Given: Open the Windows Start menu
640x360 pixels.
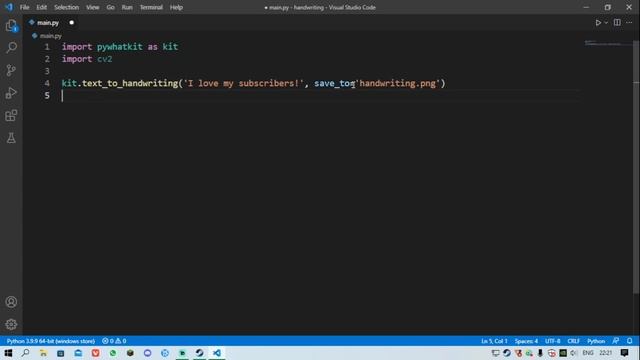Looking at the screenshot, I should 8,353.
